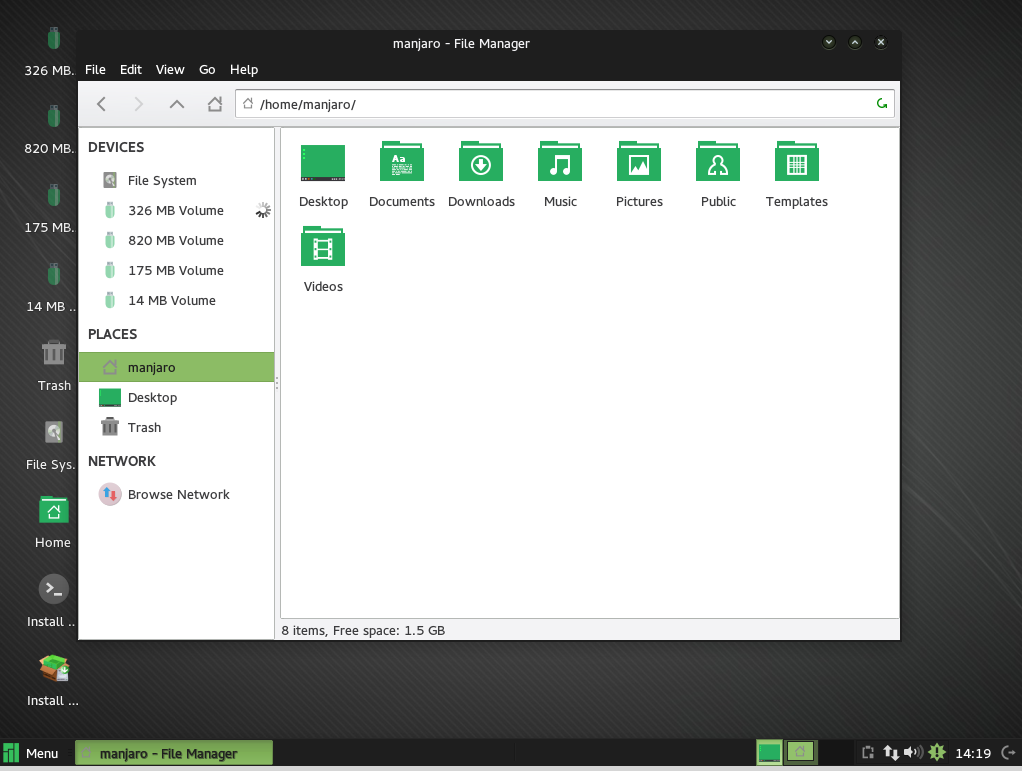The image size is (1022, 771).
Task: Open the Desktop folder icon in file view
Action: point(323,175)
